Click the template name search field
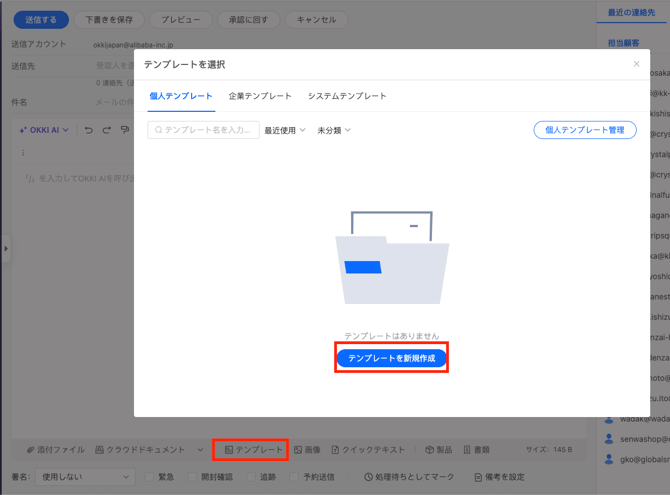The width and height of the screenshot is (670, 495). (x=203, y=130)
